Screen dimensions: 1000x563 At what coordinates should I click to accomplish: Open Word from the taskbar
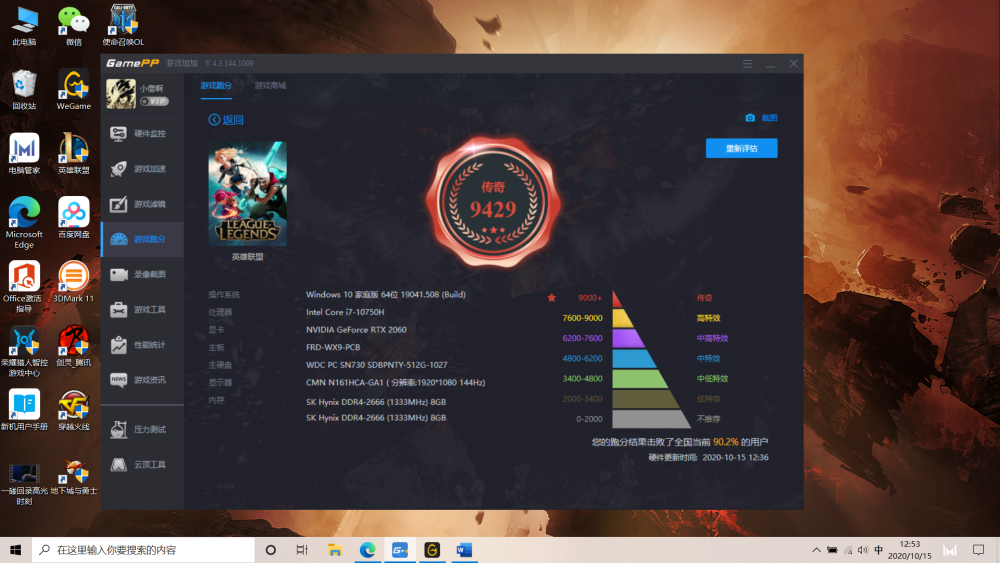pyautogui.click(x=464, y=550)
